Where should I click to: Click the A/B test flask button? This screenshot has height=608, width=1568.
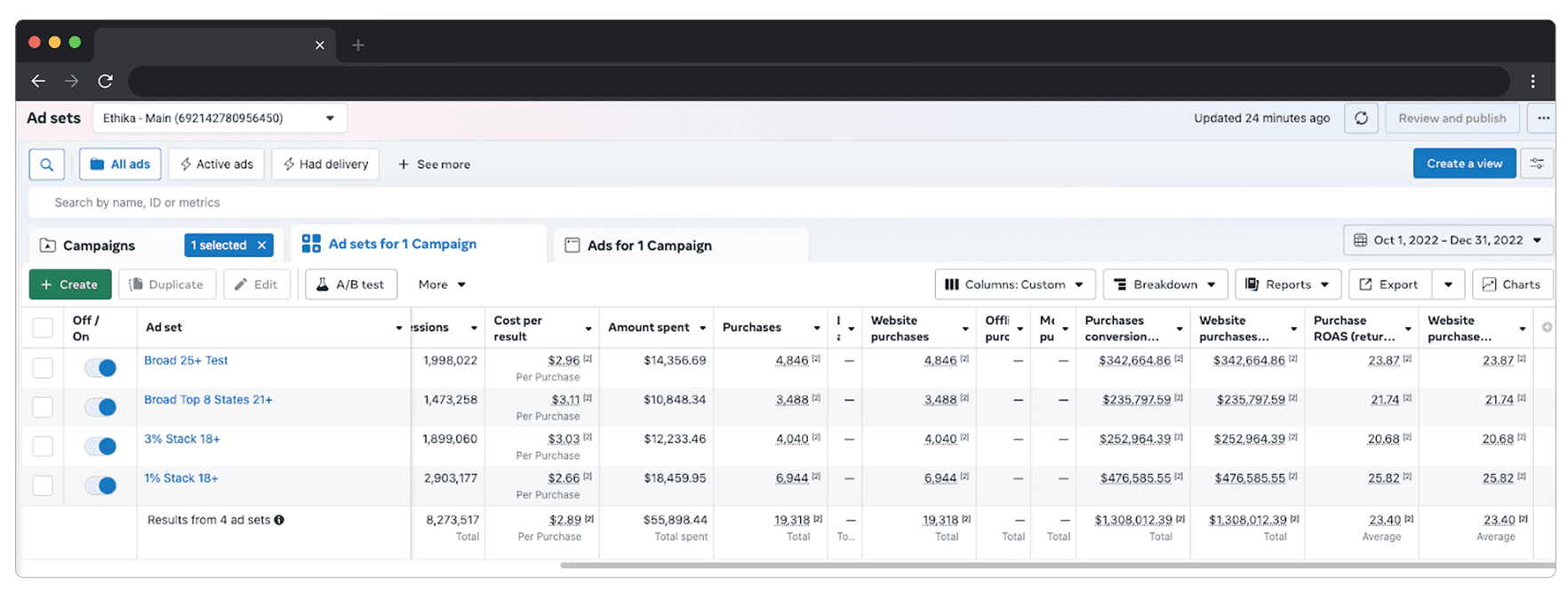point(350,284)
